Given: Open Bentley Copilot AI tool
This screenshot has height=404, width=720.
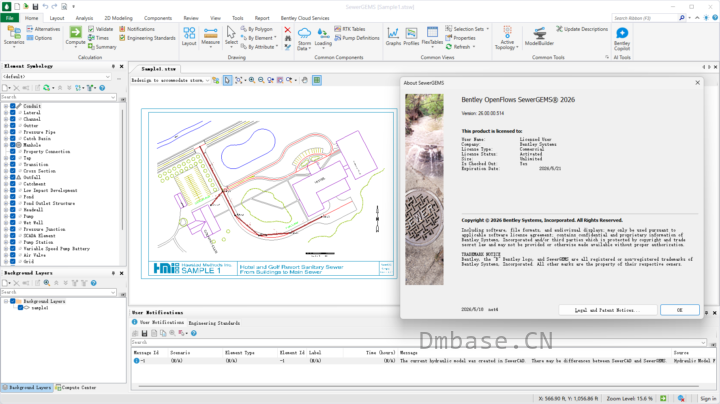Looking at the screenshot, I should (622, 39).
